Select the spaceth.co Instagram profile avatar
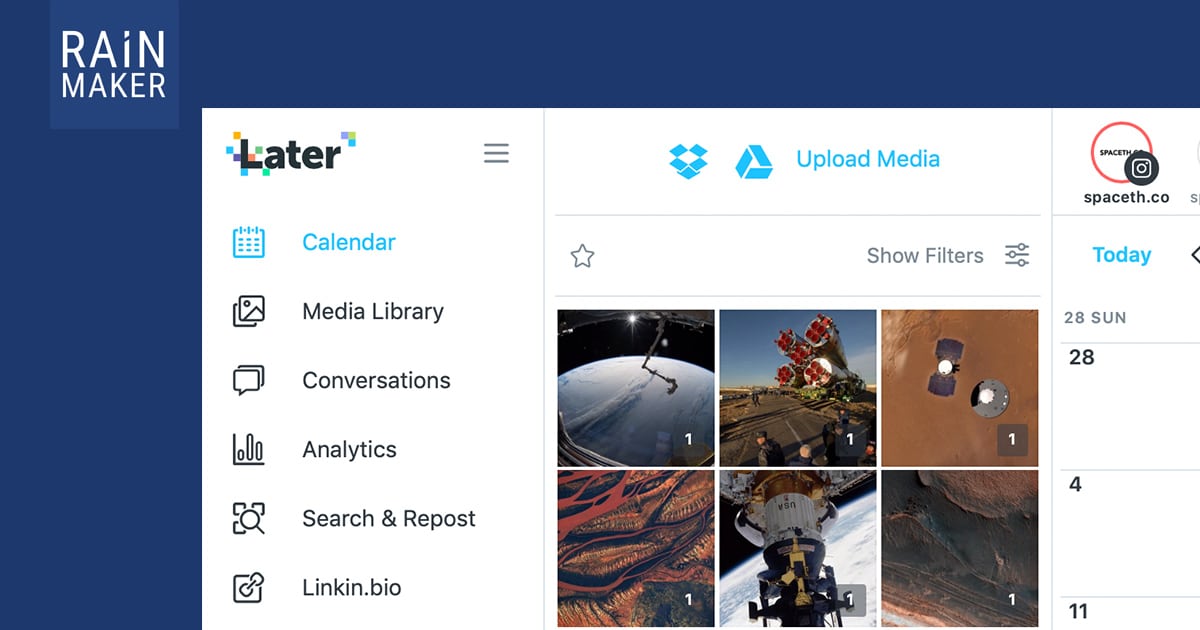The height and width of the screenshot is (630, 1200). (x=1122, y=153)
